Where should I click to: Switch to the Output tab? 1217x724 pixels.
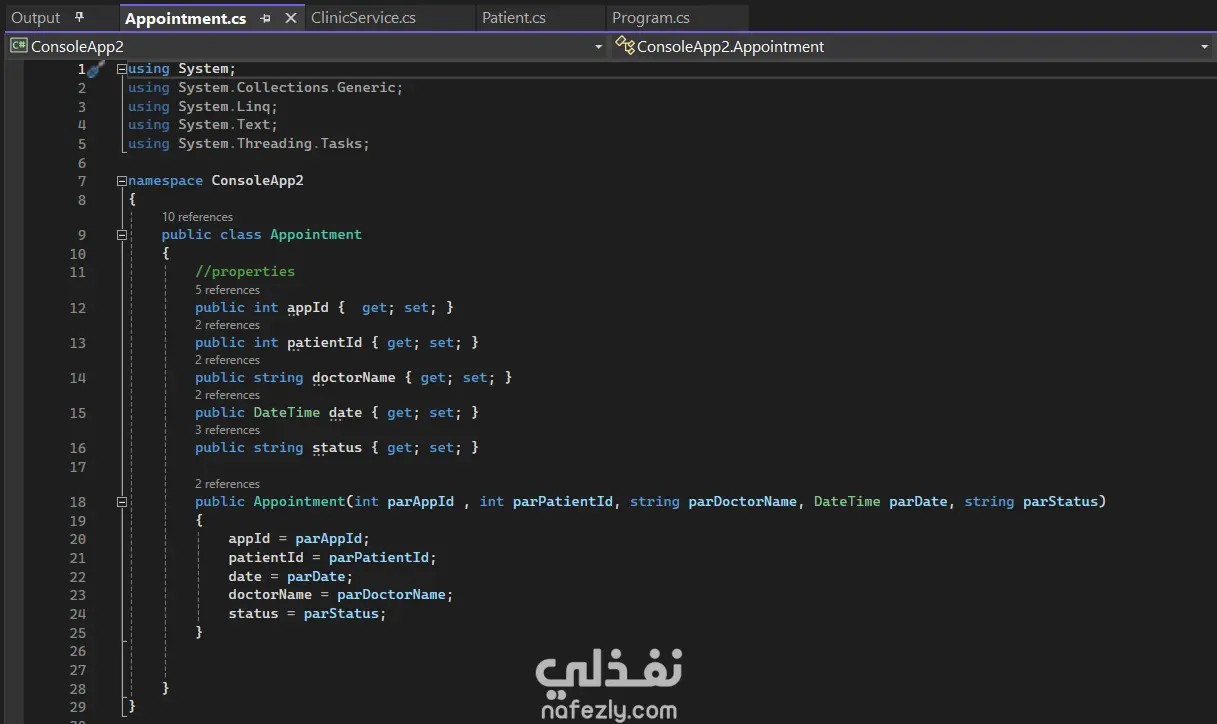(36, 18)
